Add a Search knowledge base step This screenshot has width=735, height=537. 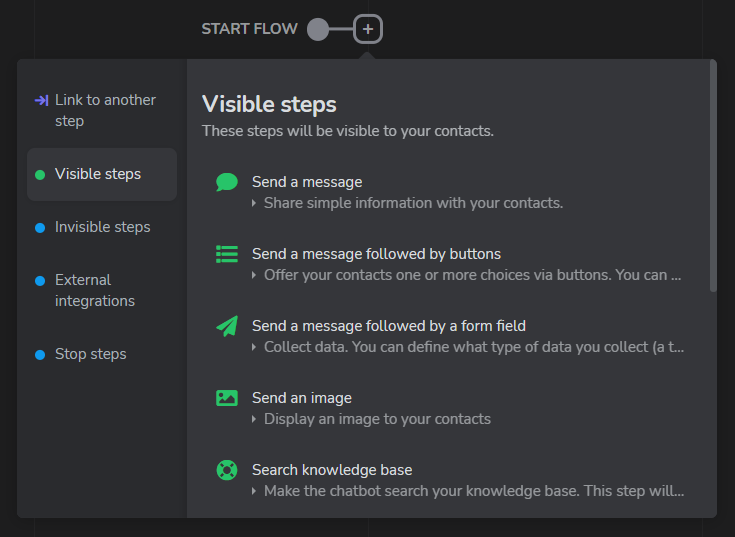click(450, 480)
